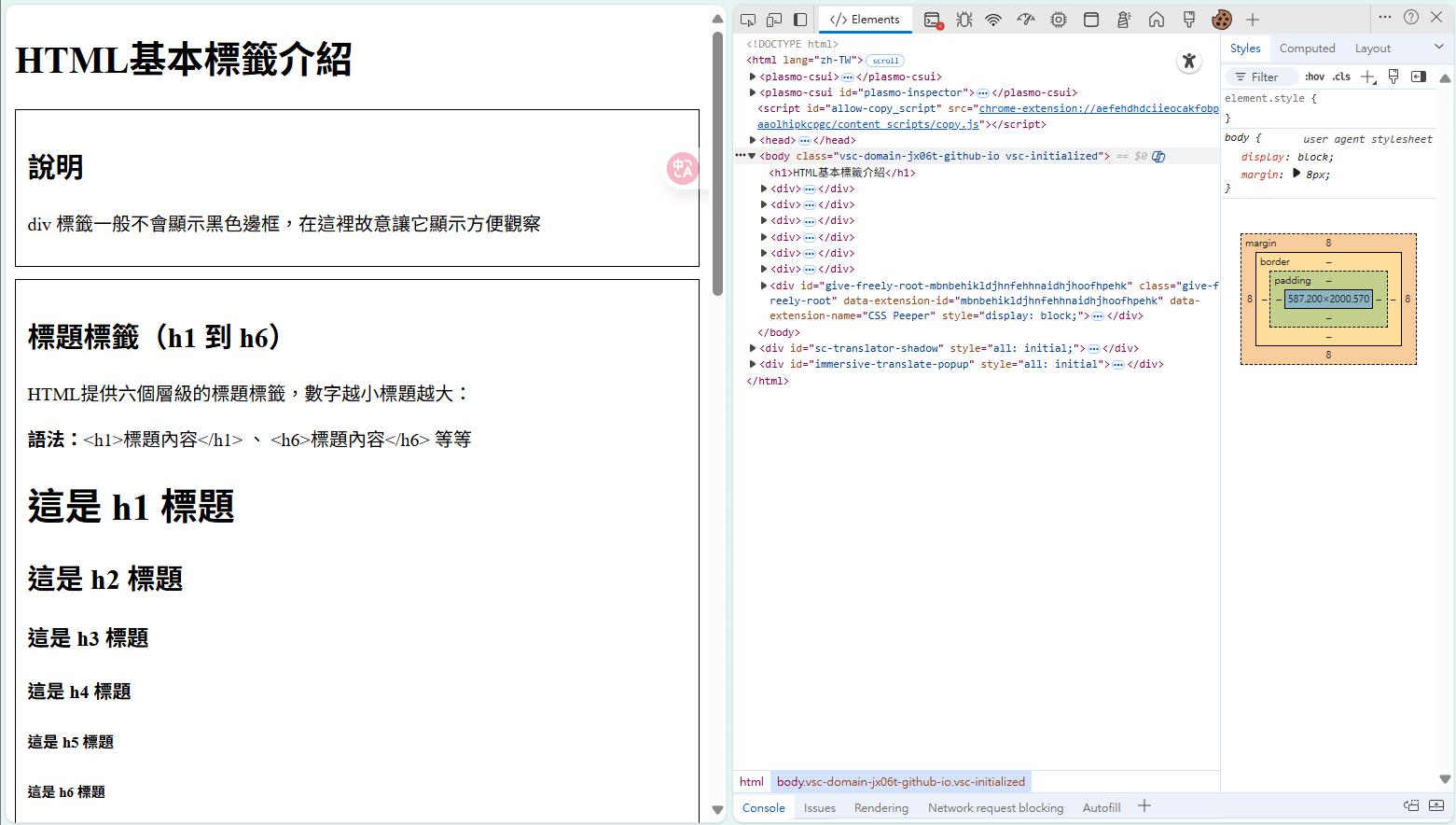Screen dimensions: 1456x825
Task: Close the DevTools panel
Action: 1437,17
